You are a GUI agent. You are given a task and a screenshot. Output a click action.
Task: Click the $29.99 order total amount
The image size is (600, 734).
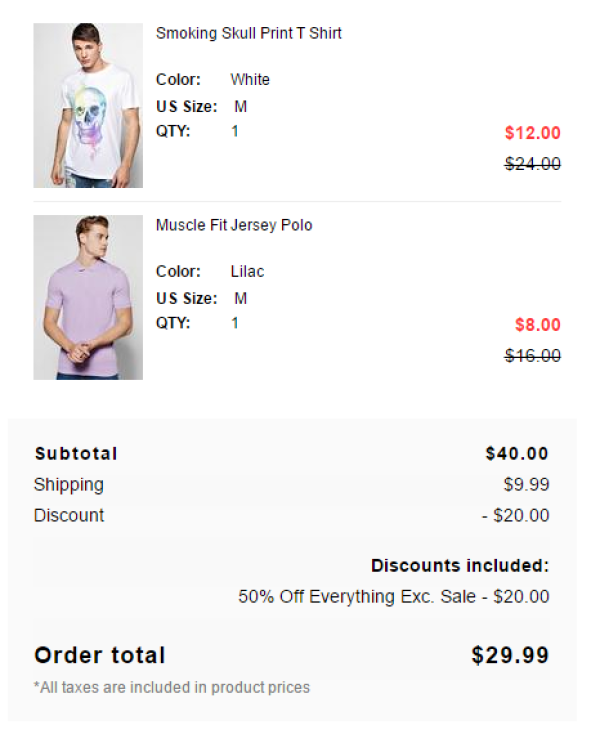510,655
